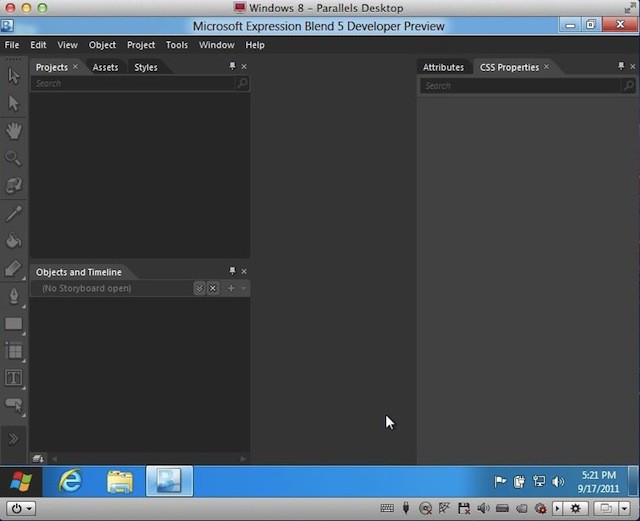The width and height of the screenshot is (640, 521).
Task: Select the Pen tool
Action: (x=14, y=296)
